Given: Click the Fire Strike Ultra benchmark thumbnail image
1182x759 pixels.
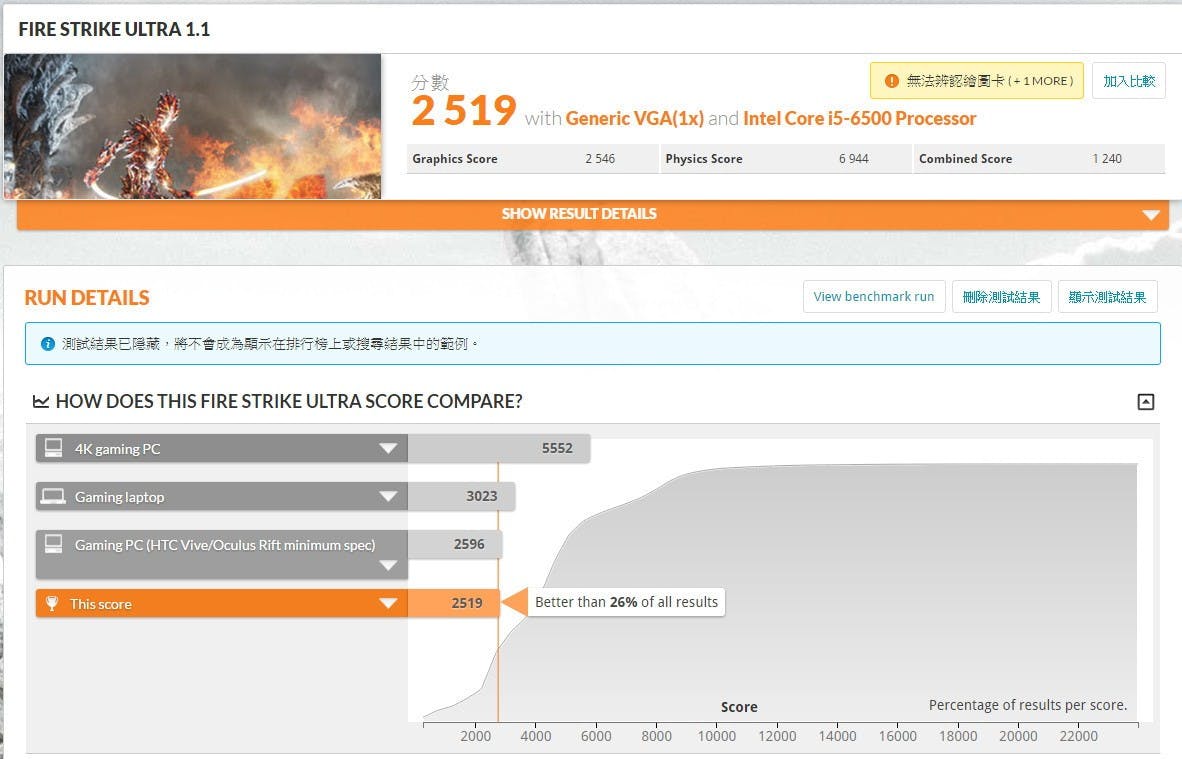Looking at the screenshot, I should 192,126.
